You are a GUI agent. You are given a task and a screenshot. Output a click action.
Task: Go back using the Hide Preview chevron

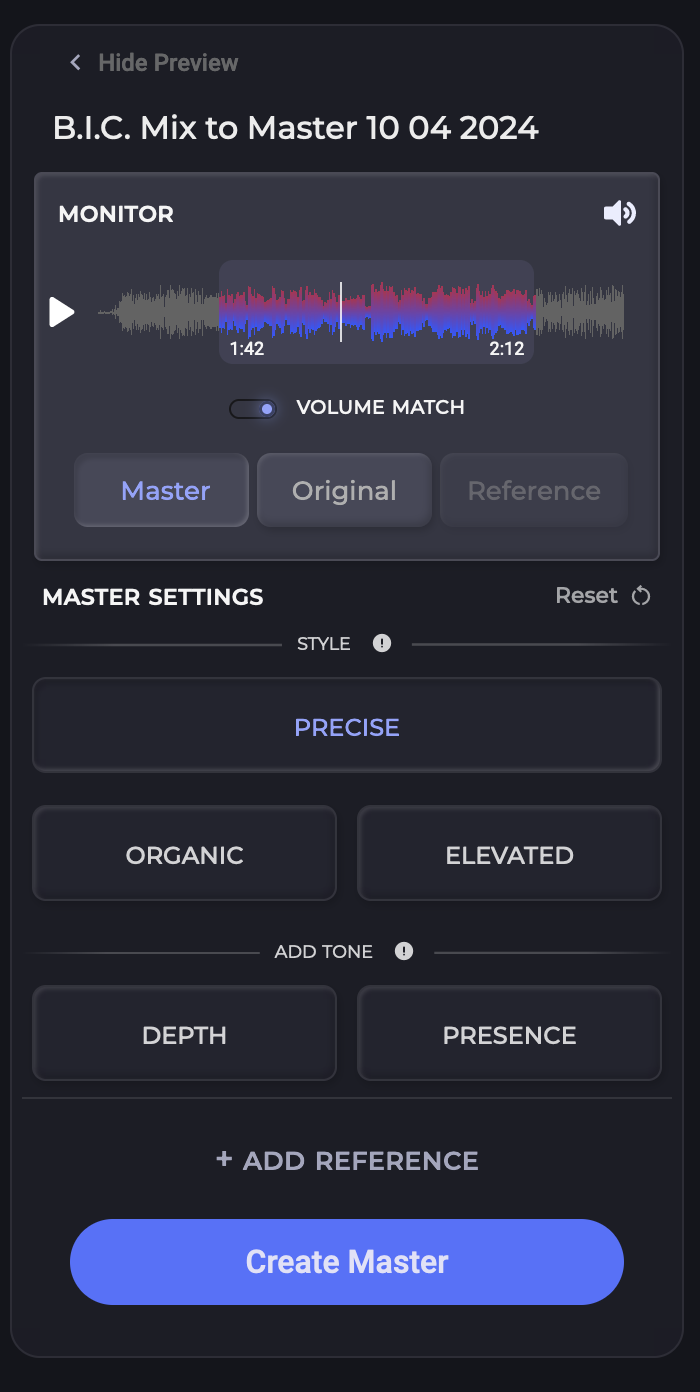pos(74,62)
